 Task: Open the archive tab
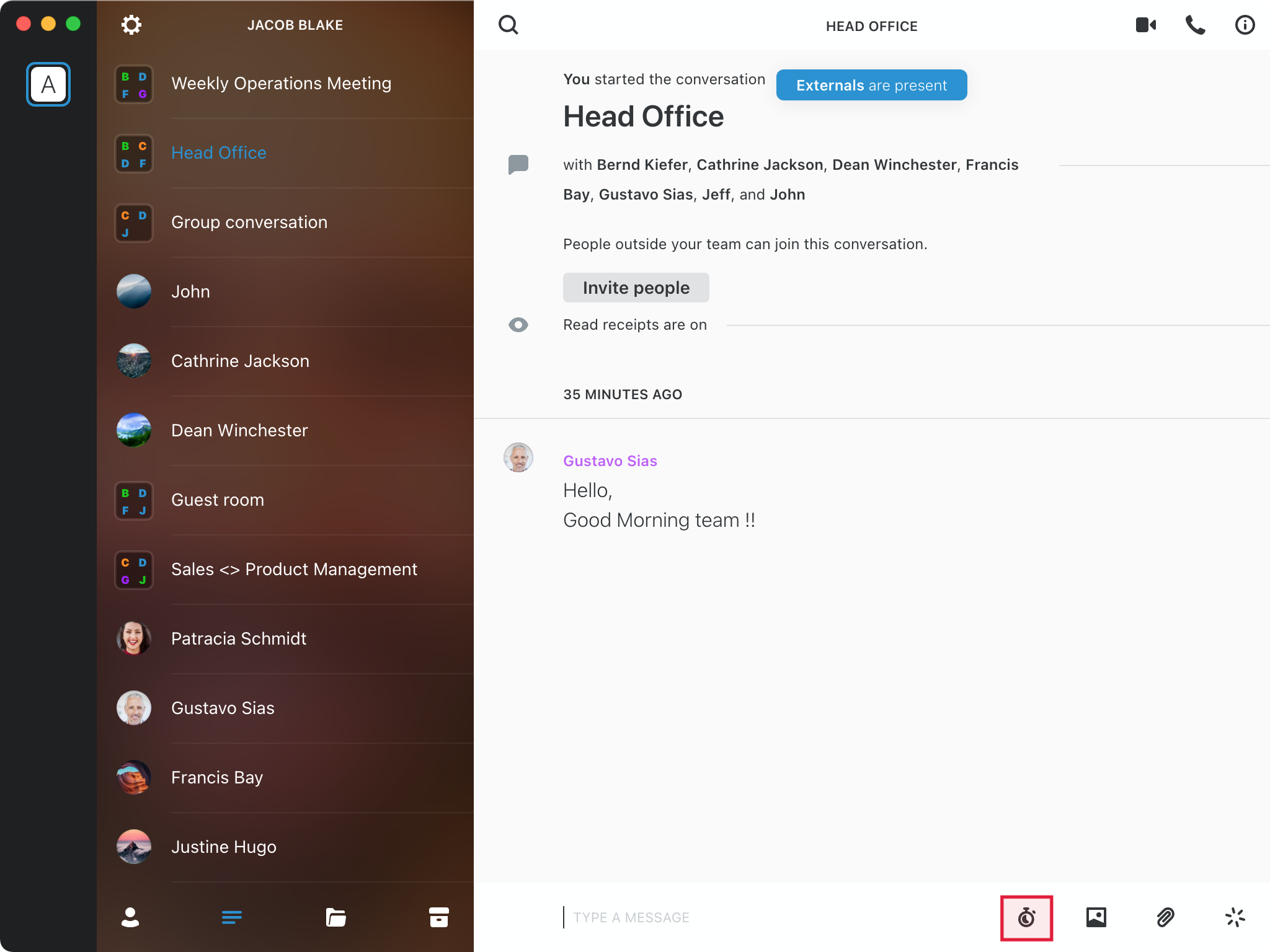[439, 917]
